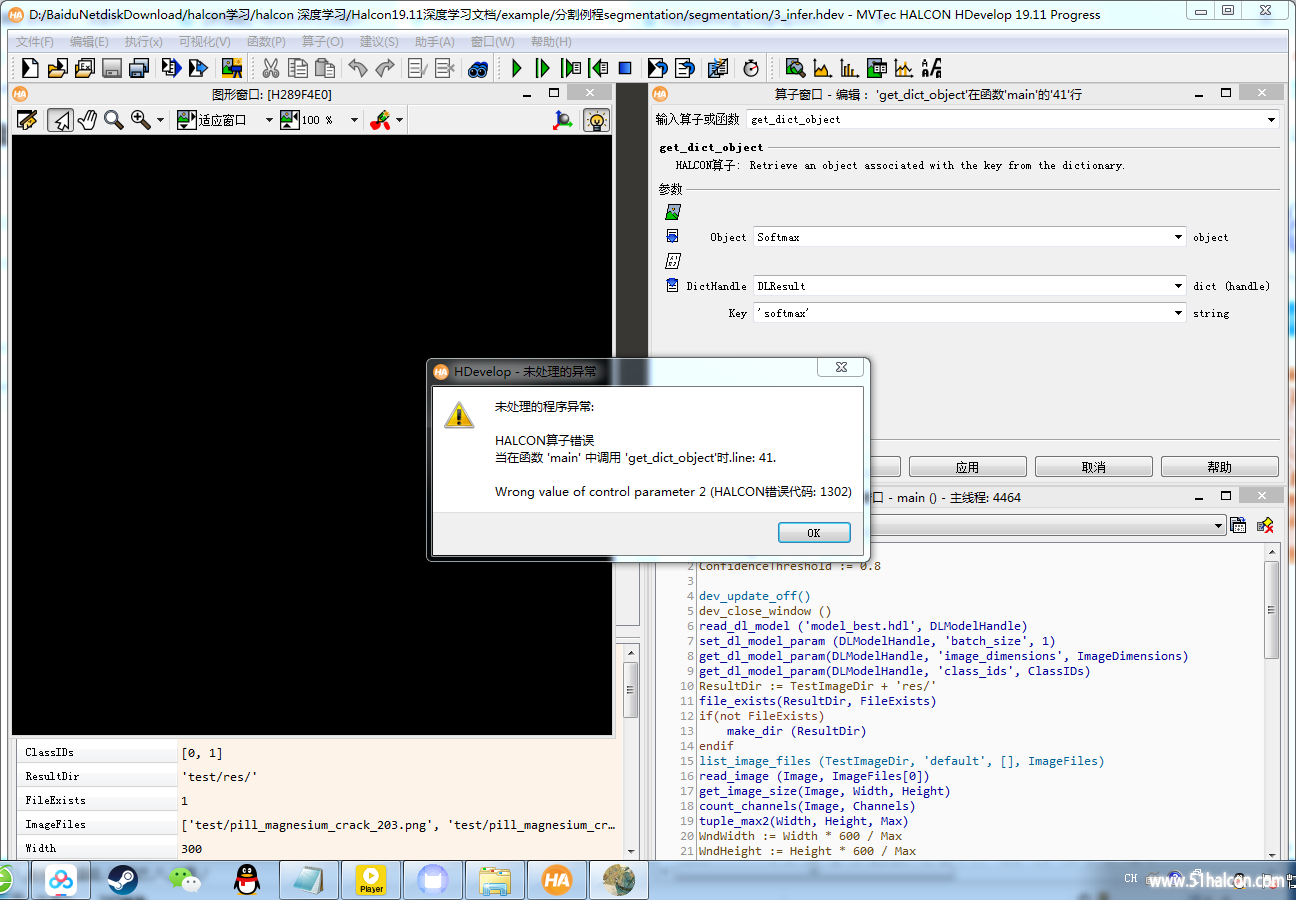1296x900 pixels.
Task: Toggle the select pointer tool
Action: pos(61,120)
